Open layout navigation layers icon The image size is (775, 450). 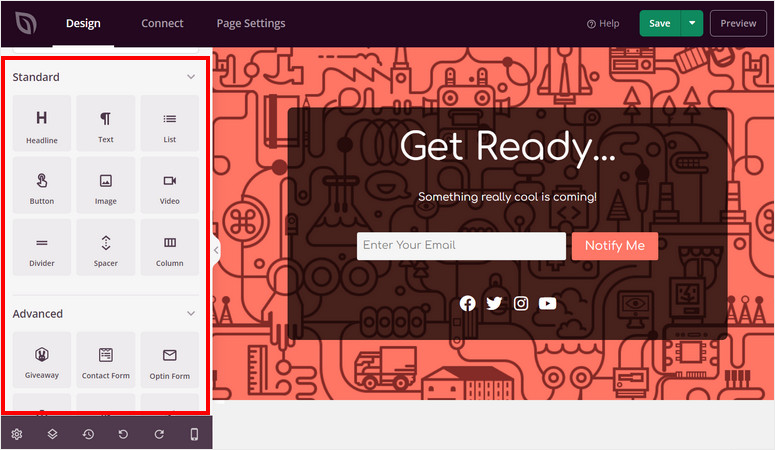coord(52,434)
